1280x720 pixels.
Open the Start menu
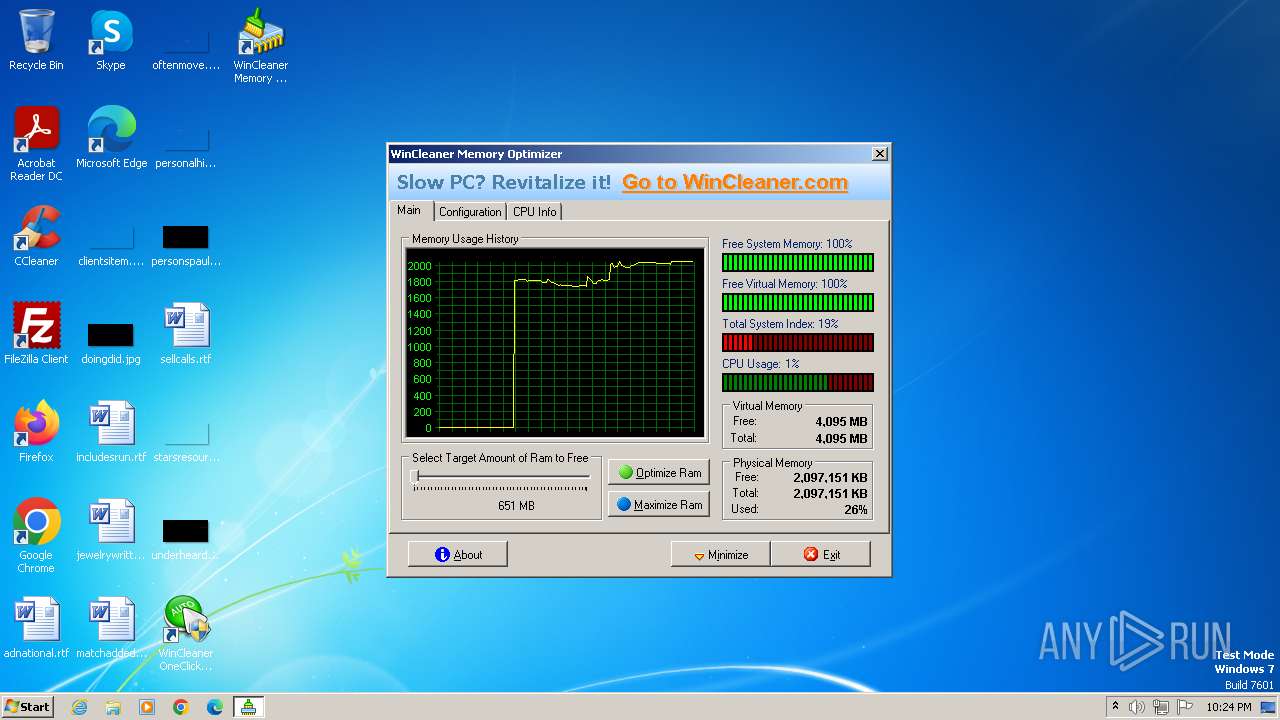point(28,707)
